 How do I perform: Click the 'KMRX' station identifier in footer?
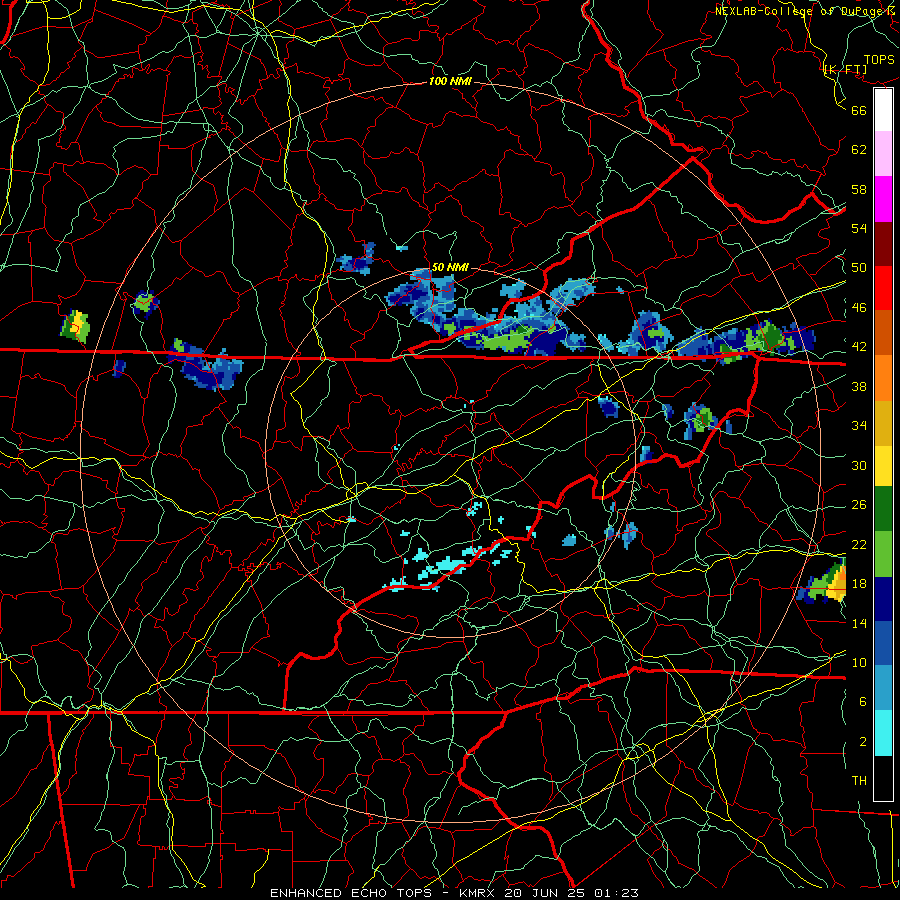[479, 893]
